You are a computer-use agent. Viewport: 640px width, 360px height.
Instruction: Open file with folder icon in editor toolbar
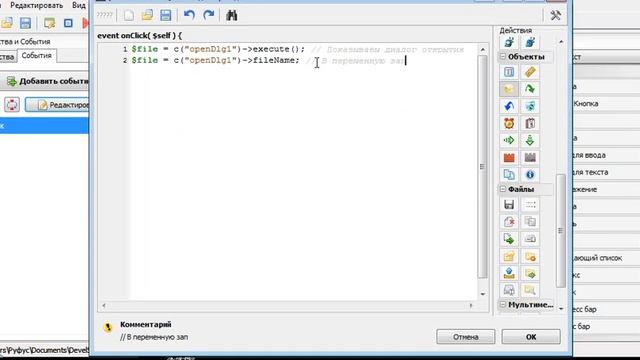click(x=147, y=16)
